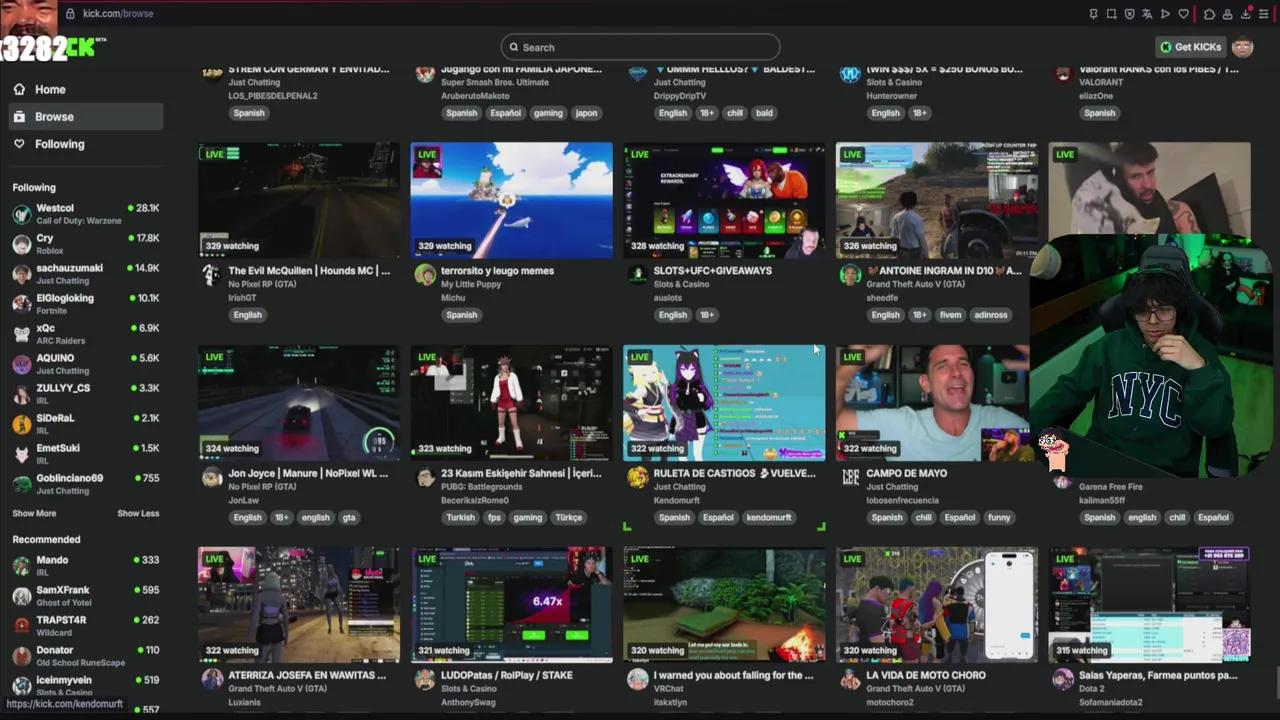
Task: Click the fivem tag under ANTOINE INGRAM
Action: pos(950,315)
